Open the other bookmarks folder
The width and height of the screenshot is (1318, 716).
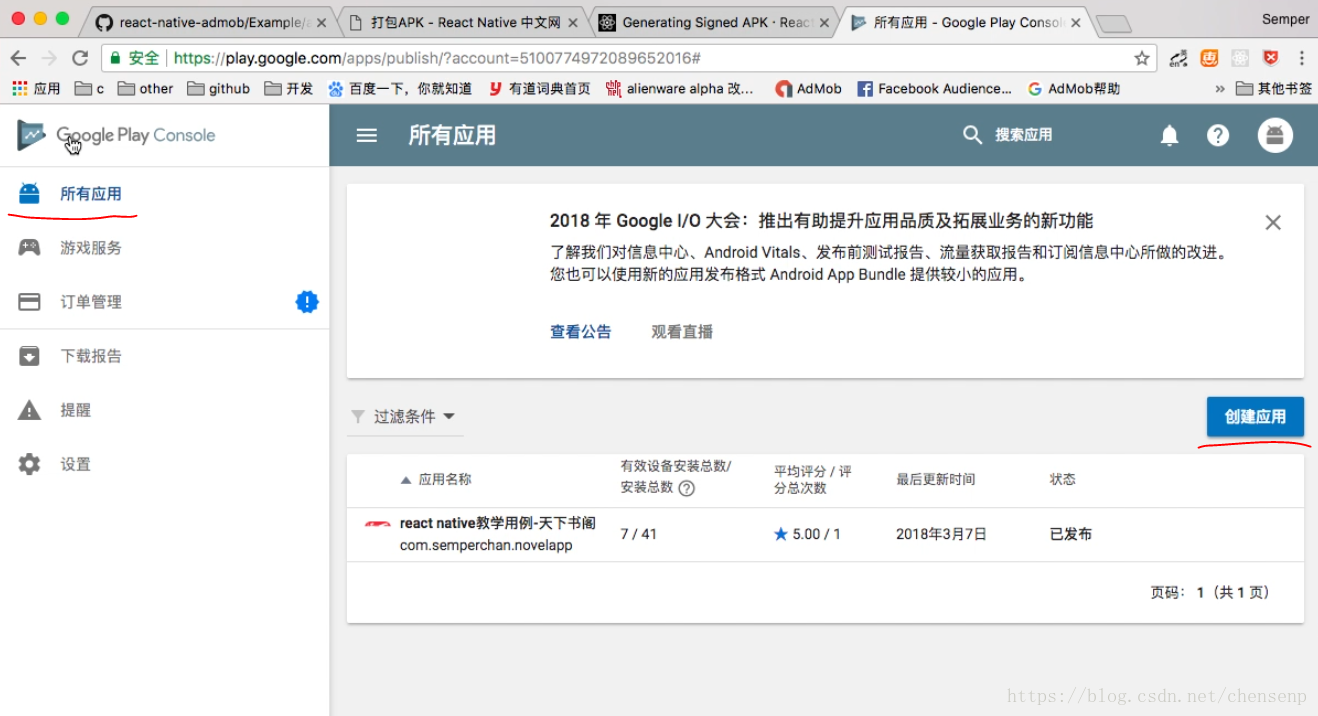tap(145, 89)
